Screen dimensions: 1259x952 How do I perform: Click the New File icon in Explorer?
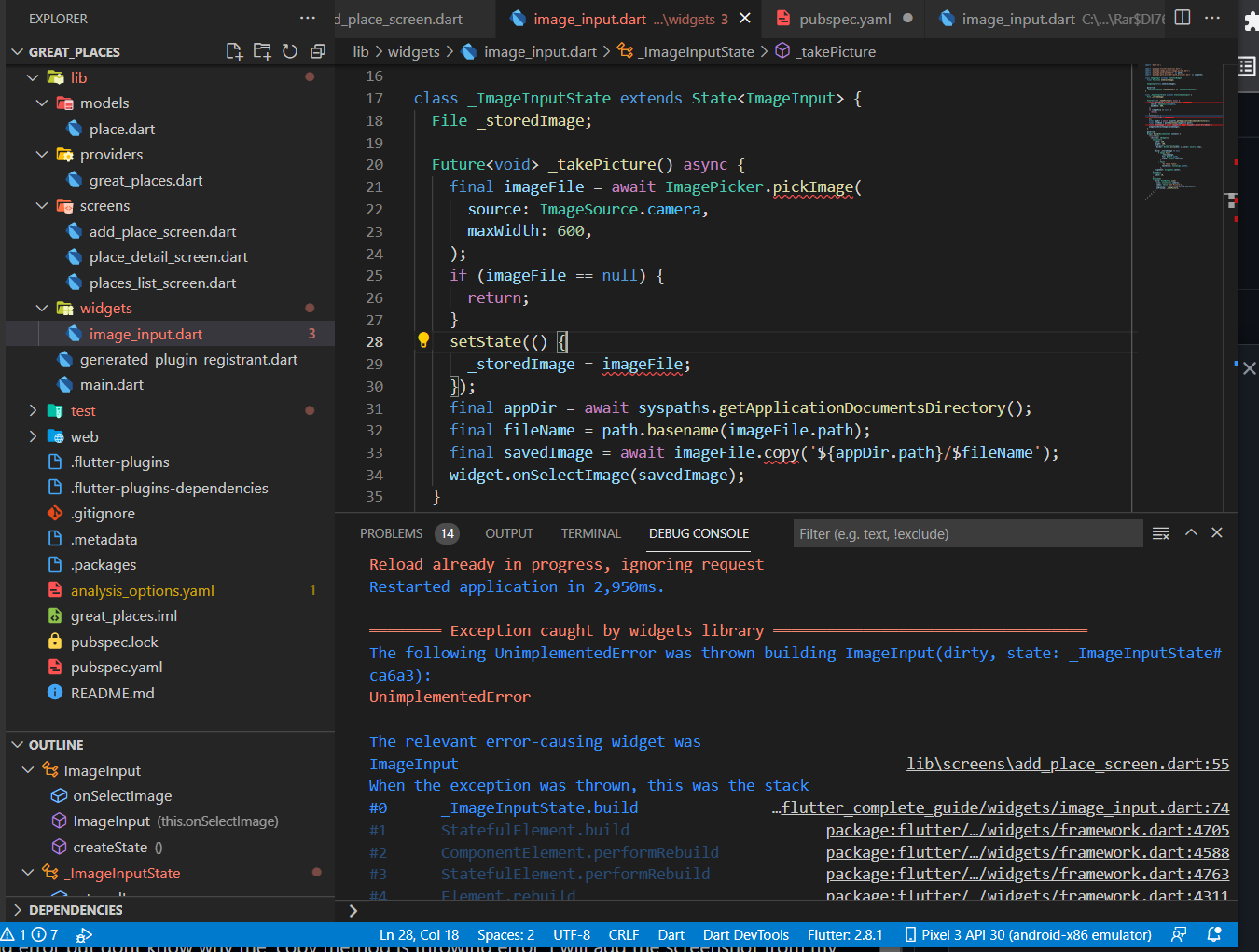(234, 51)
